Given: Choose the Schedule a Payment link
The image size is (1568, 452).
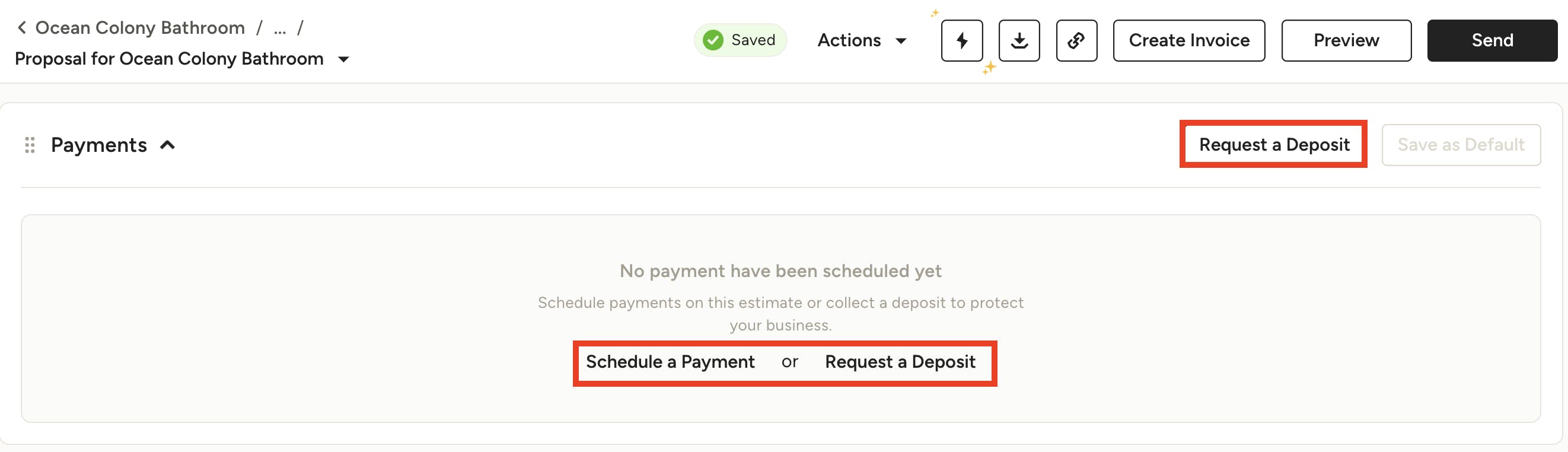Looking at the screenshot, I should [x=670, y=362].
